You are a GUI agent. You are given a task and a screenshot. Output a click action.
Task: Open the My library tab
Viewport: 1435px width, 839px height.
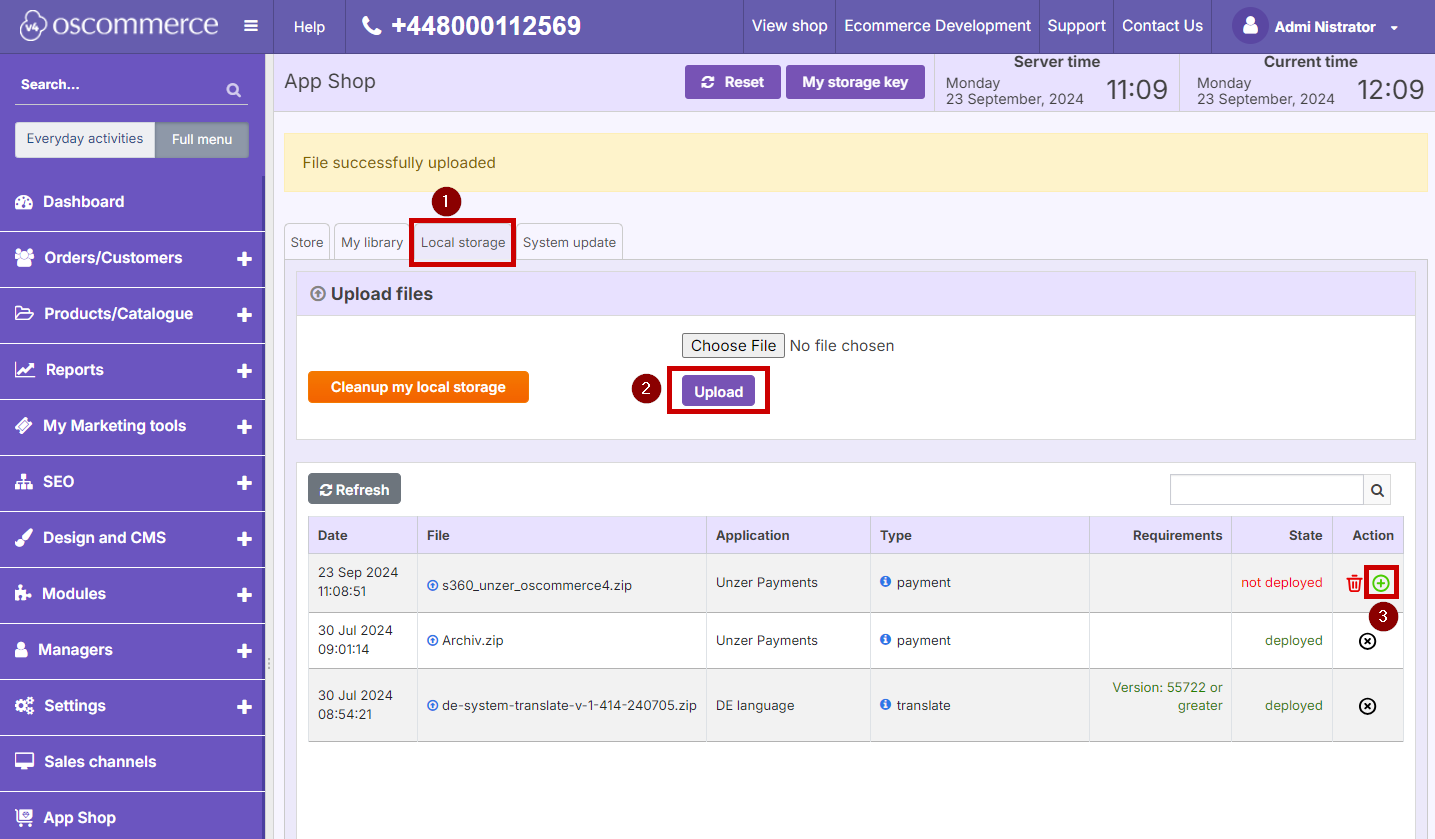click(372, 242)
